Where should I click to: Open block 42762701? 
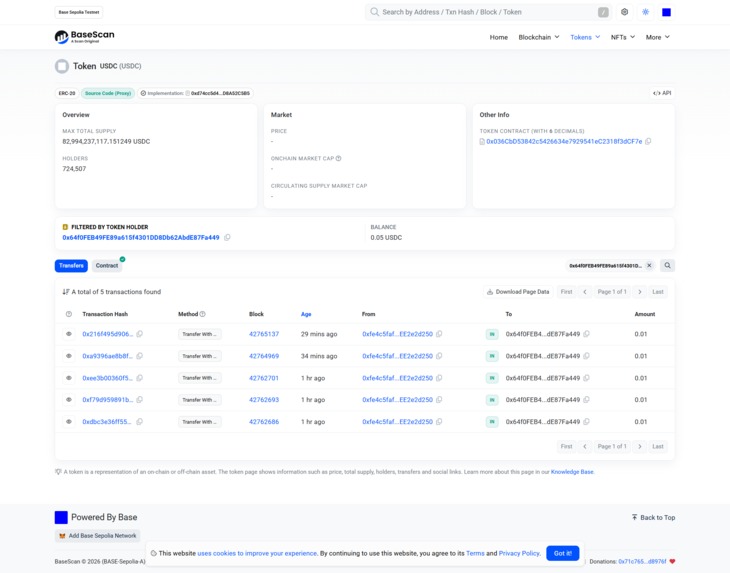click(x=264, y=378)
